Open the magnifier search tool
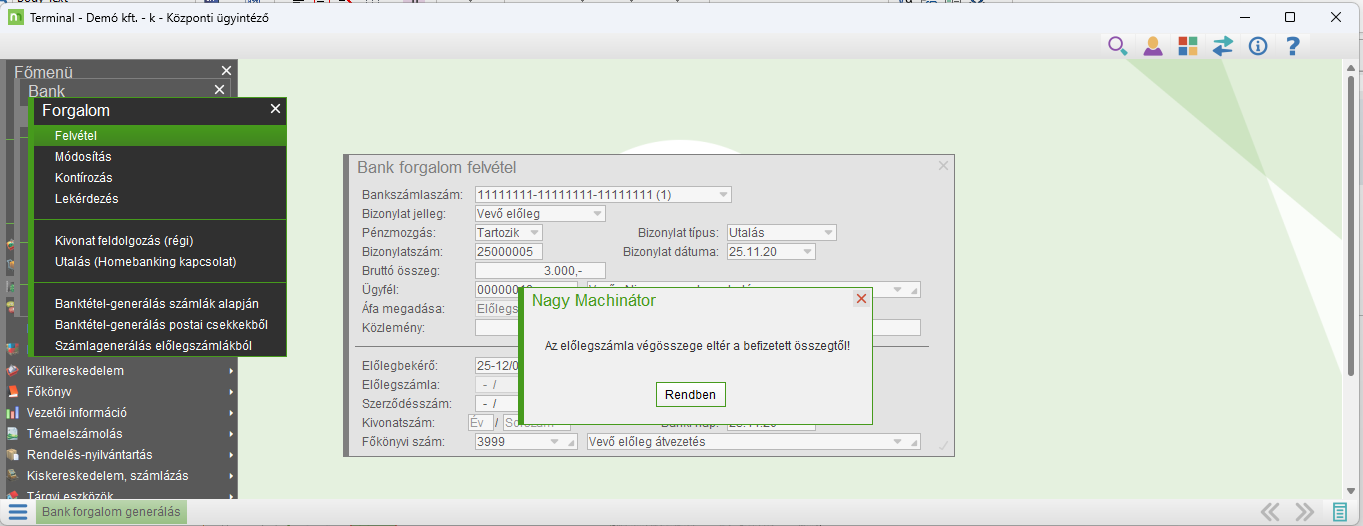This screenshot has width=1363, height=526. tap(1117, 45)
